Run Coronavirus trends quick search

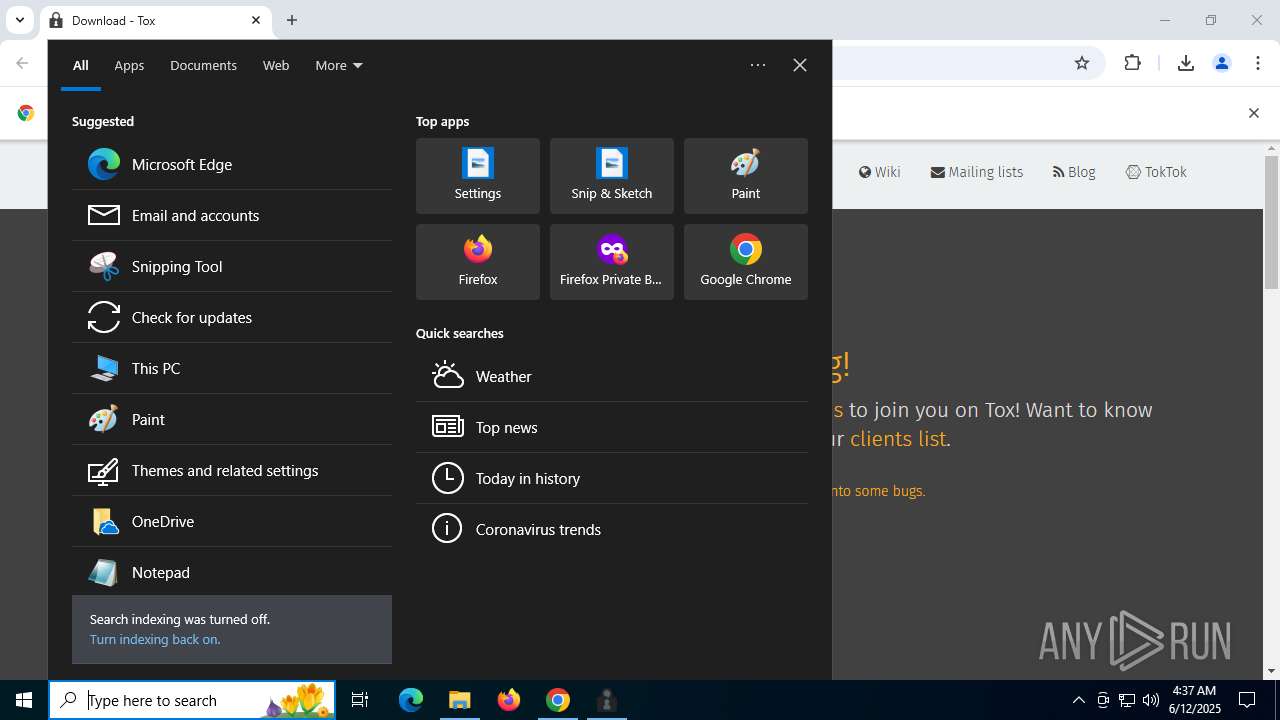pos(612,529)
